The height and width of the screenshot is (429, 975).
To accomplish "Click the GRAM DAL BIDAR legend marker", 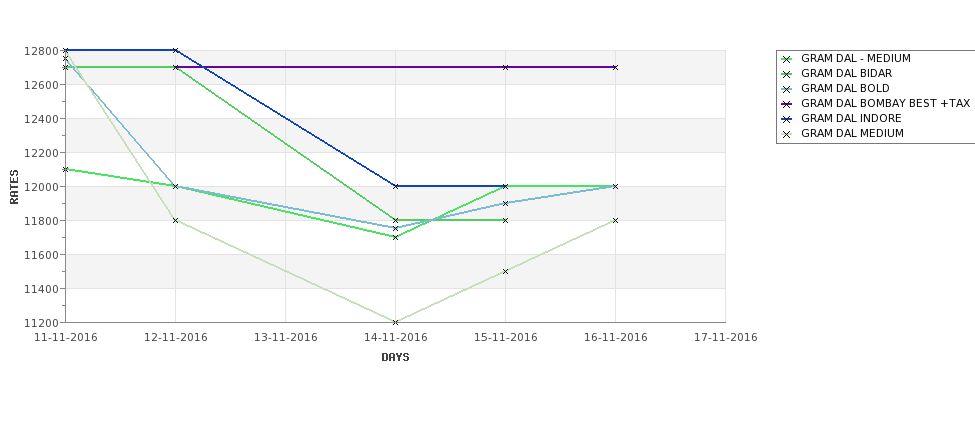I will click(787, 74).
